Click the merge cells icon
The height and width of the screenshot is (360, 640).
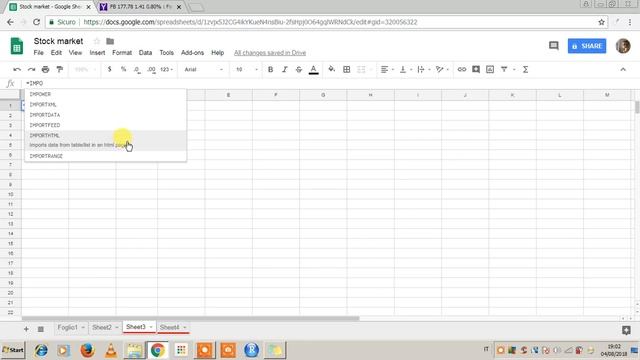click(x=361, y=69)
